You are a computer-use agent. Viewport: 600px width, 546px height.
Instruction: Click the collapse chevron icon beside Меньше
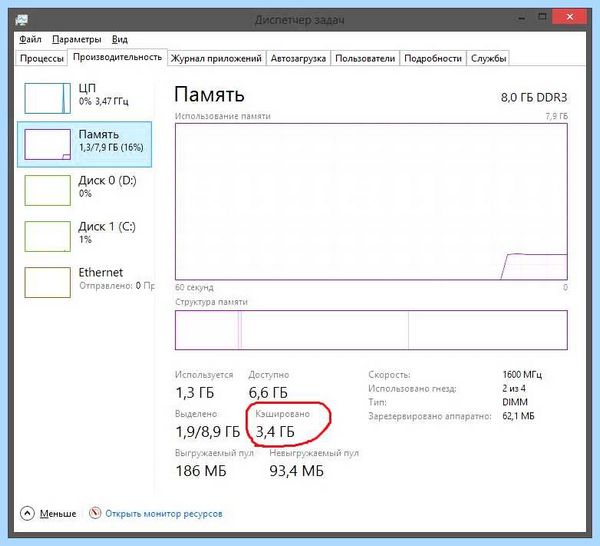click(27, 513)
